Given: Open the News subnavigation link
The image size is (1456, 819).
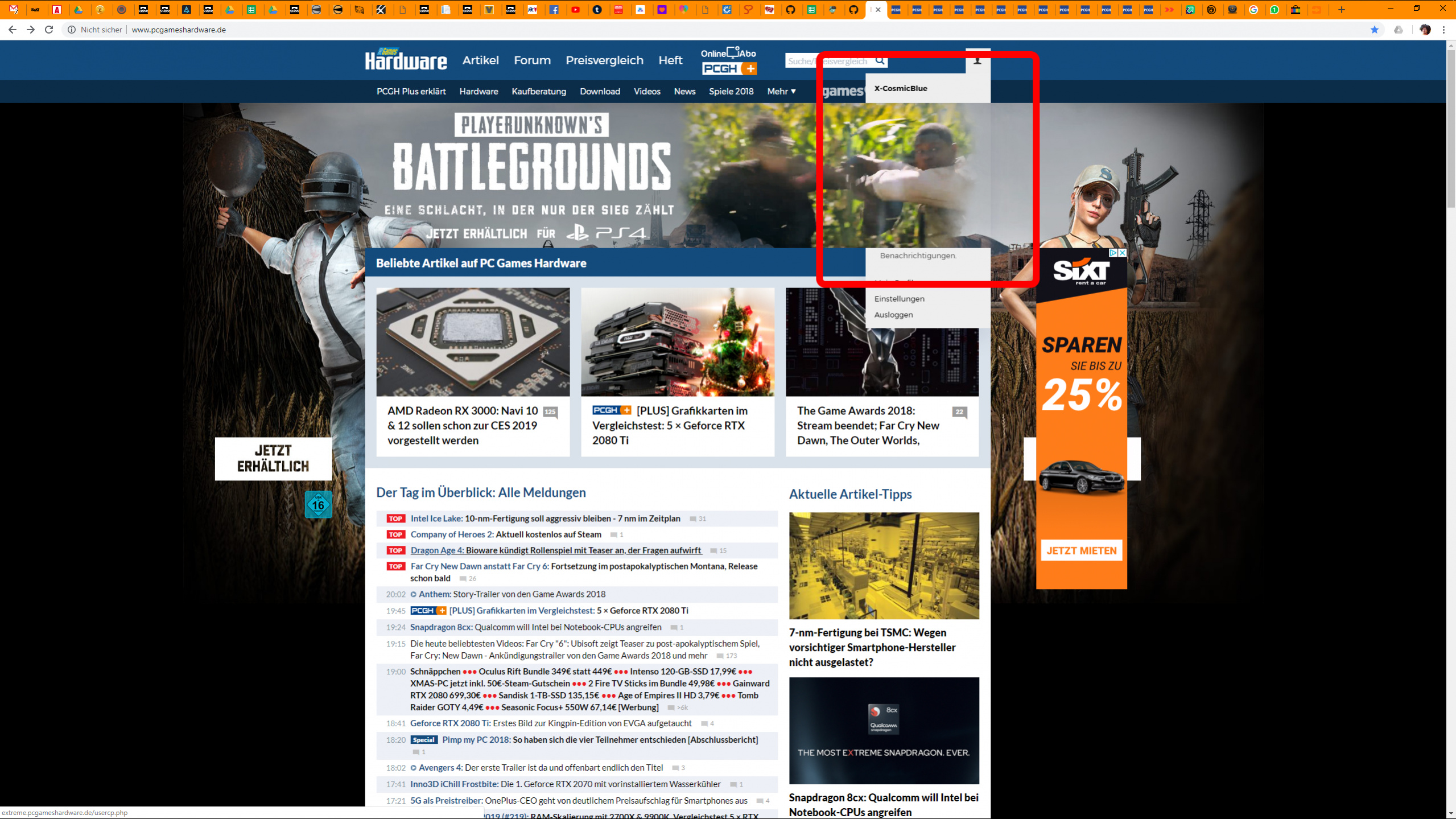Looking at the screenshot, I should coord(684,91).
